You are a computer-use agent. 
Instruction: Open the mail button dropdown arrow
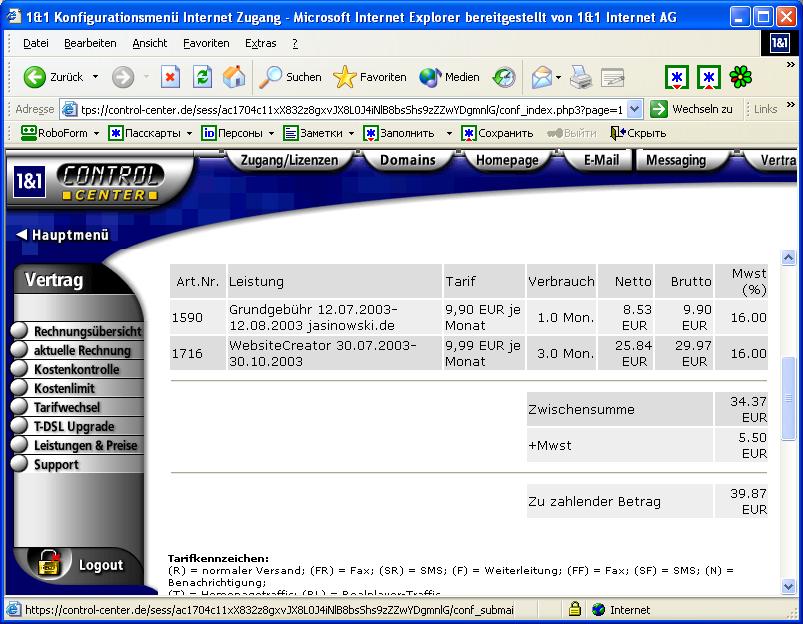tap(558, 78)
